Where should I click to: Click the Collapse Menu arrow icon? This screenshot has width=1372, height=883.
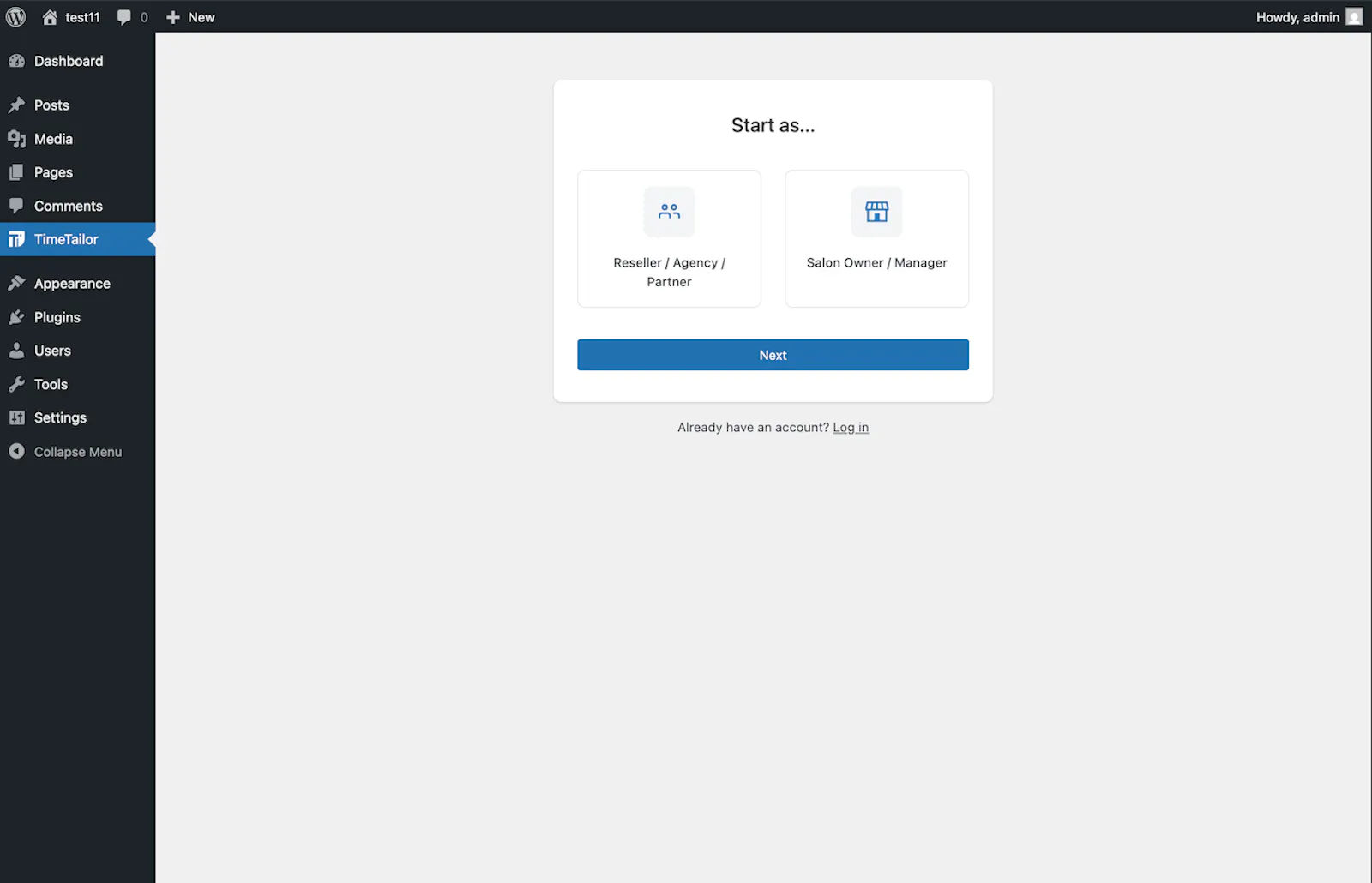point(16,451)
